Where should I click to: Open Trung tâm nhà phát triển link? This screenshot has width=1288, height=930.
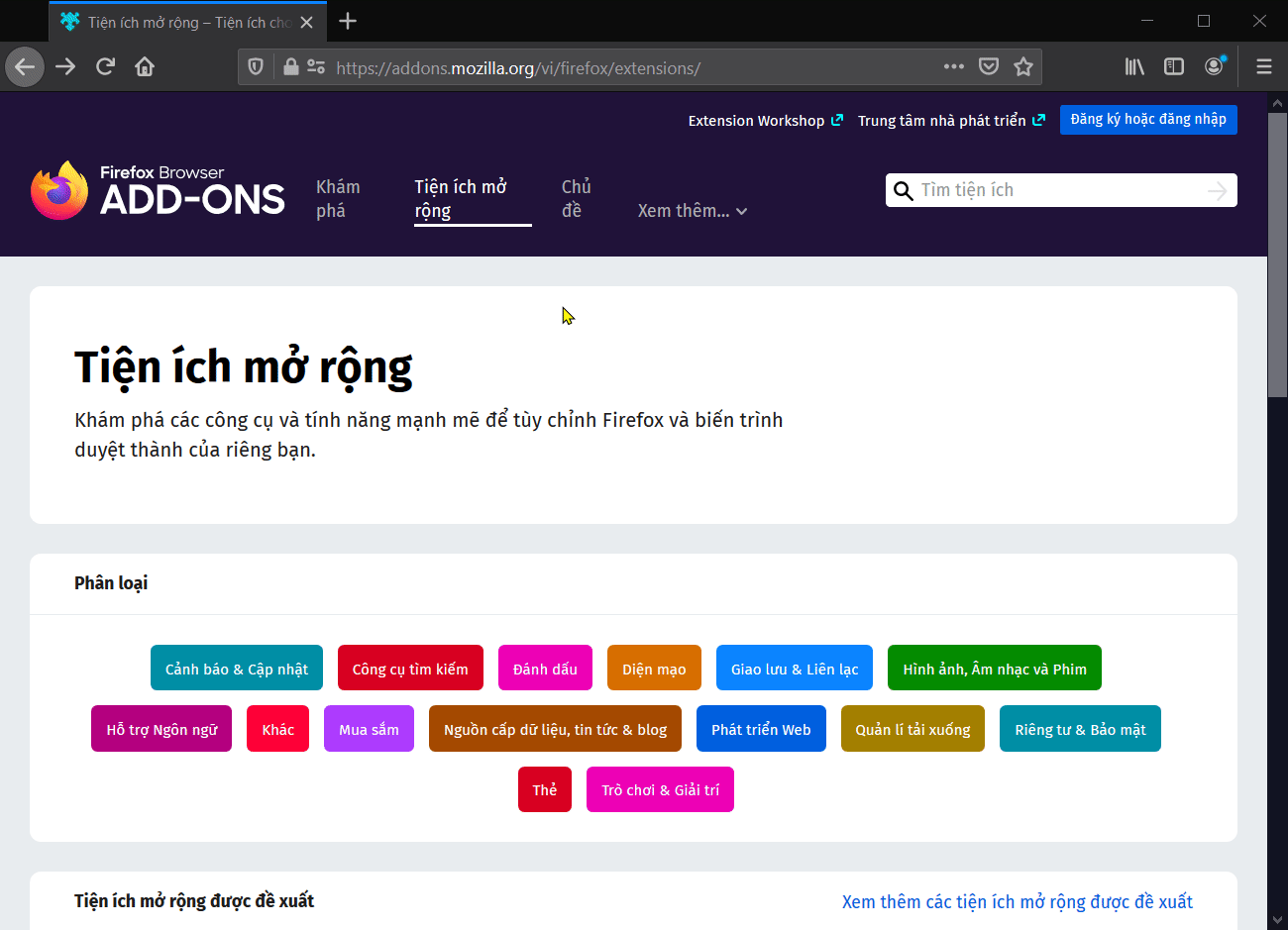click(951, 121)
